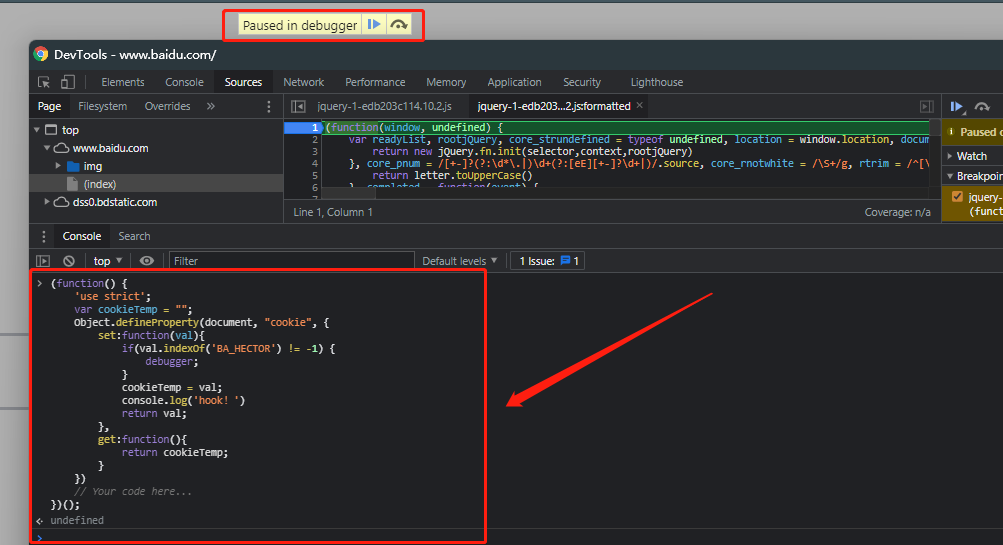Click the undefined console result
1003x545 pixels.
[77, 521]
